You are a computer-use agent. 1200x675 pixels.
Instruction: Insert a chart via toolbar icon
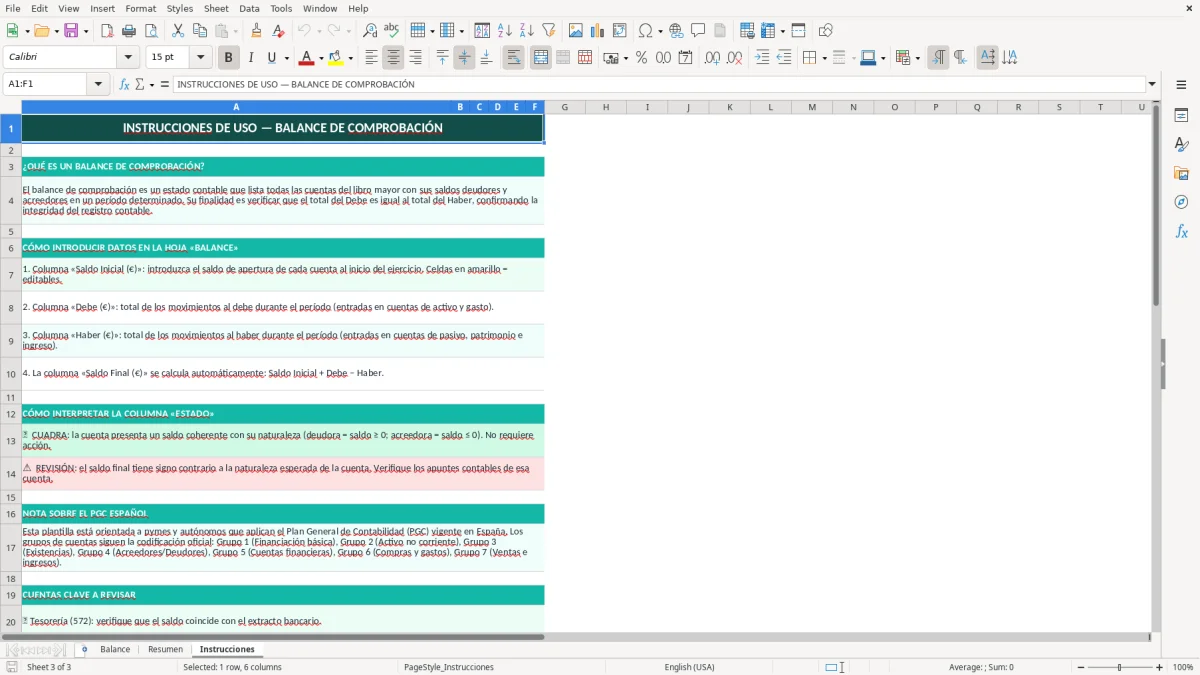click(598, 31)
